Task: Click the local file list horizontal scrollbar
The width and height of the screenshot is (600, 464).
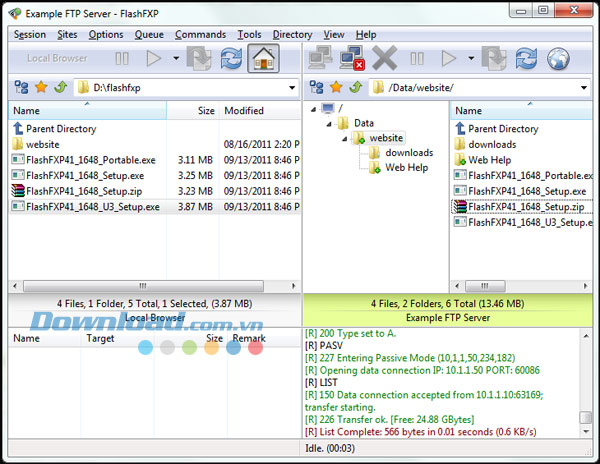Action: [150, 286]
